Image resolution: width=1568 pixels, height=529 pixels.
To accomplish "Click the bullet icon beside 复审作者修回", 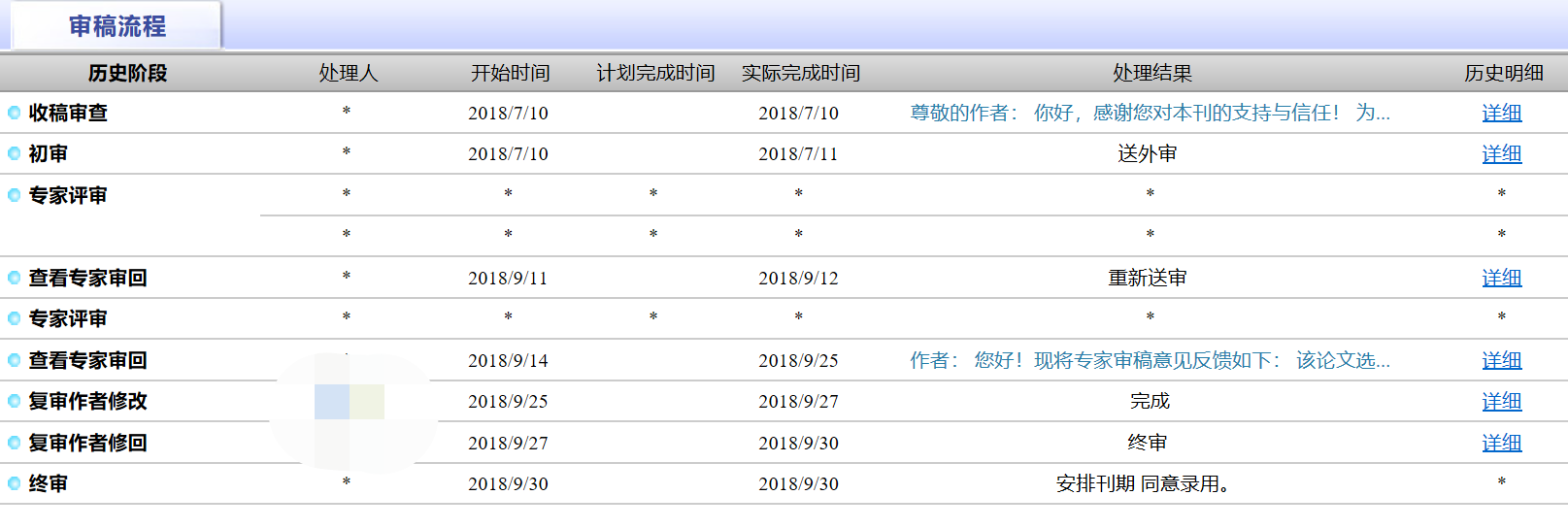I will (15, 443).
